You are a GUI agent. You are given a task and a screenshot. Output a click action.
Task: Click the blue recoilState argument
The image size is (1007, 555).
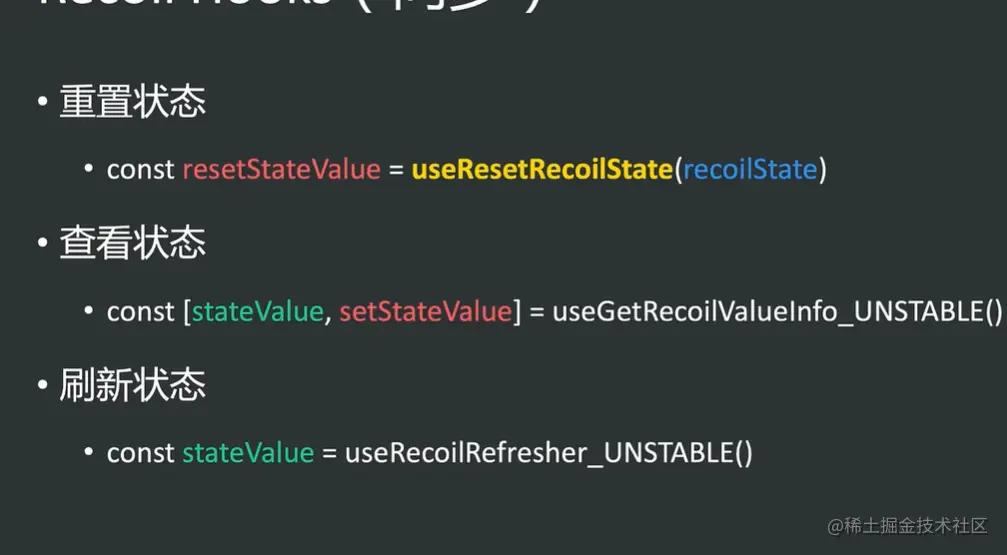(750, 170)
